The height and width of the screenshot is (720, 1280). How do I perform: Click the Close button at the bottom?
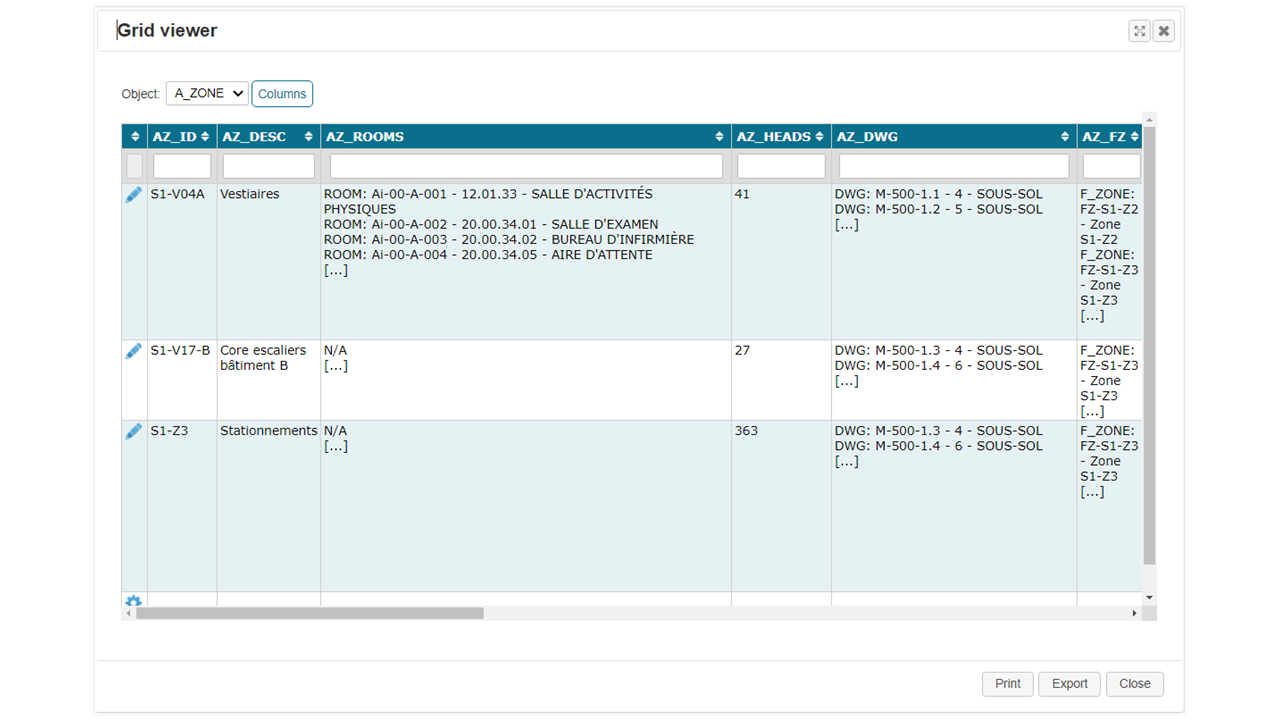[1135, 684]
